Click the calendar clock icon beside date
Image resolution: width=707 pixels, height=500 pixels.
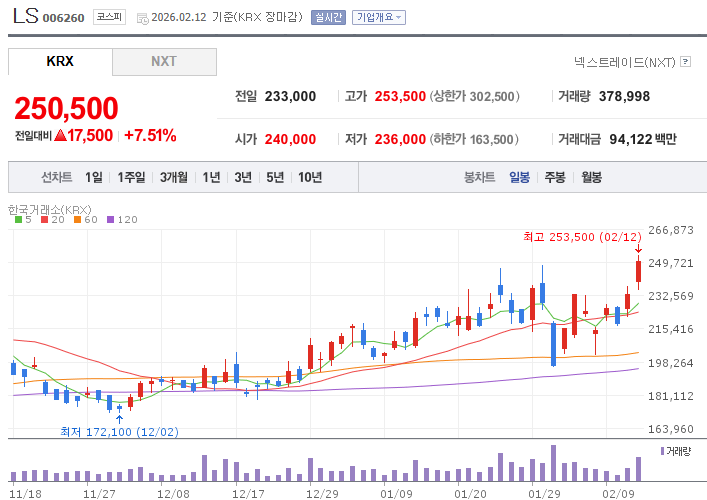point(142,18)
